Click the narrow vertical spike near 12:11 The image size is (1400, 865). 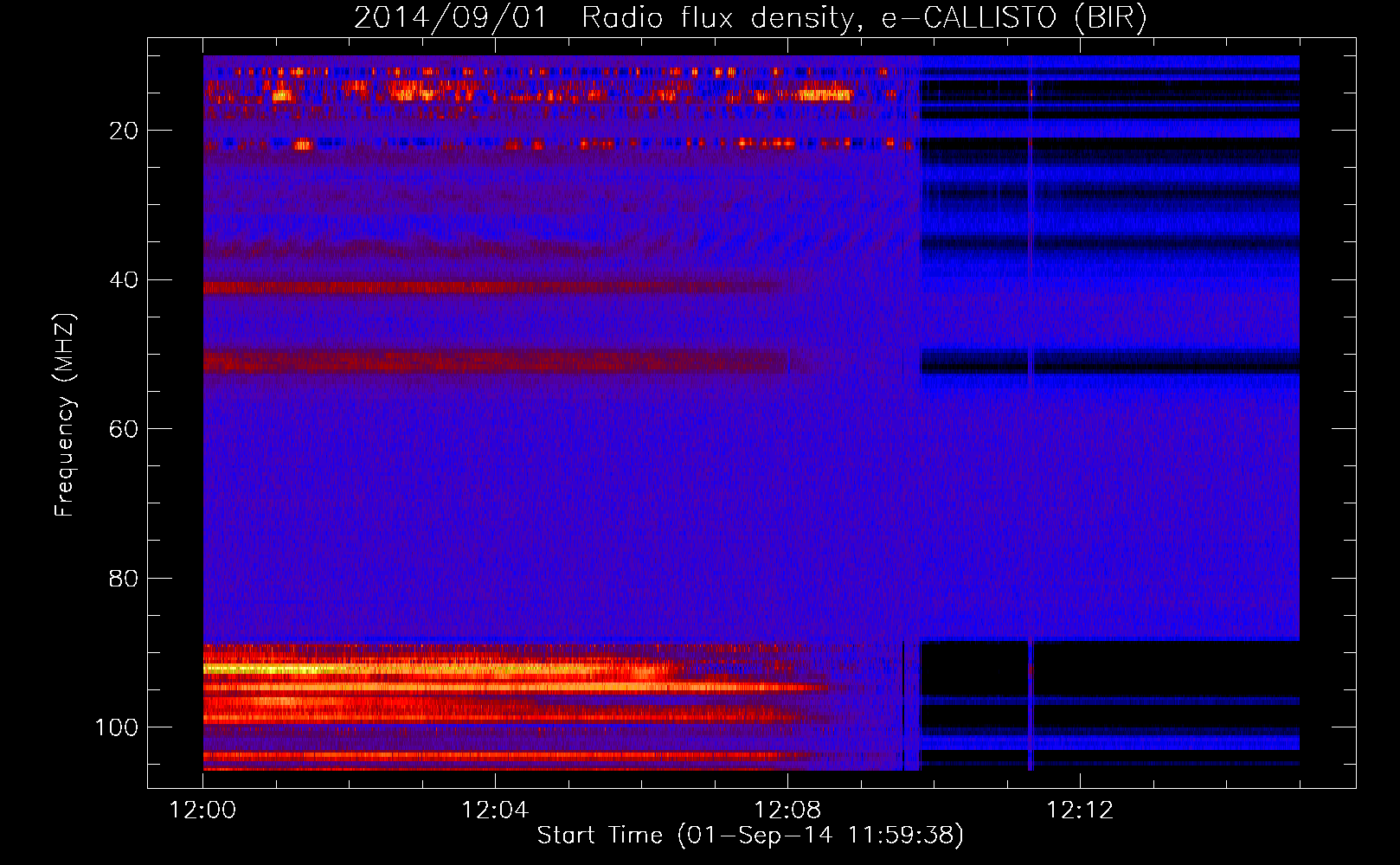pyautogui.click(x=1031, y=413)
